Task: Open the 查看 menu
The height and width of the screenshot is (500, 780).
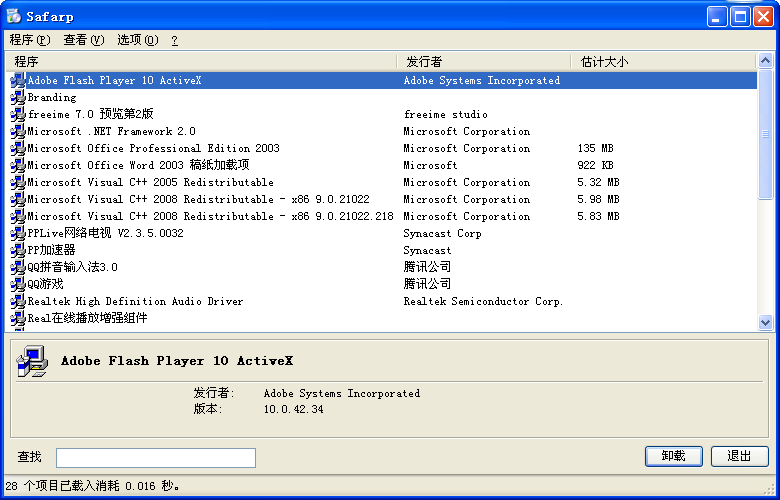Action: (x=83, y=40)
